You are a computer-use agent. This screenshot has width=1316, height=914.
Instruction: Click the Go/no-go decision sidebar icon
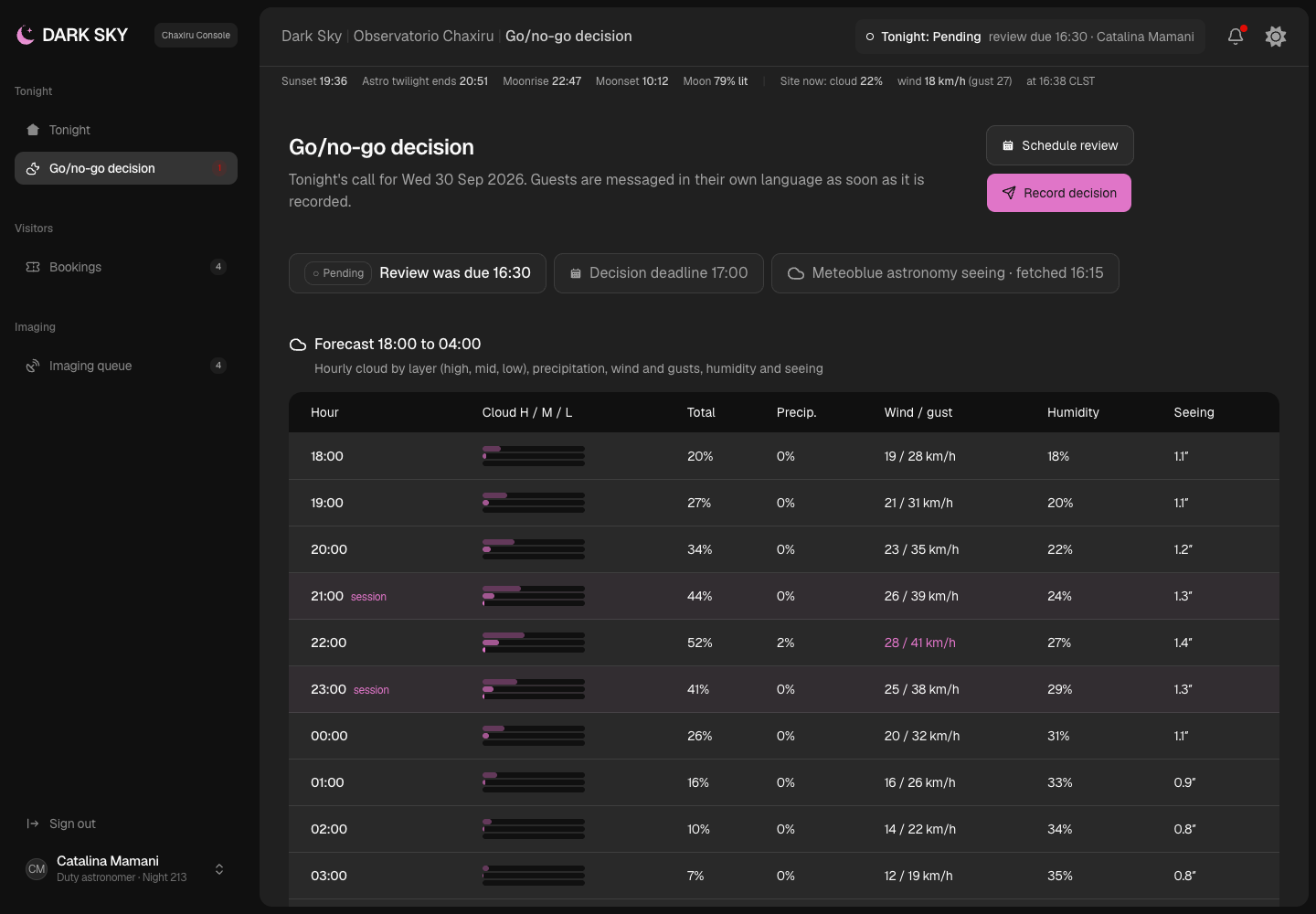click(x=33, y=168)
